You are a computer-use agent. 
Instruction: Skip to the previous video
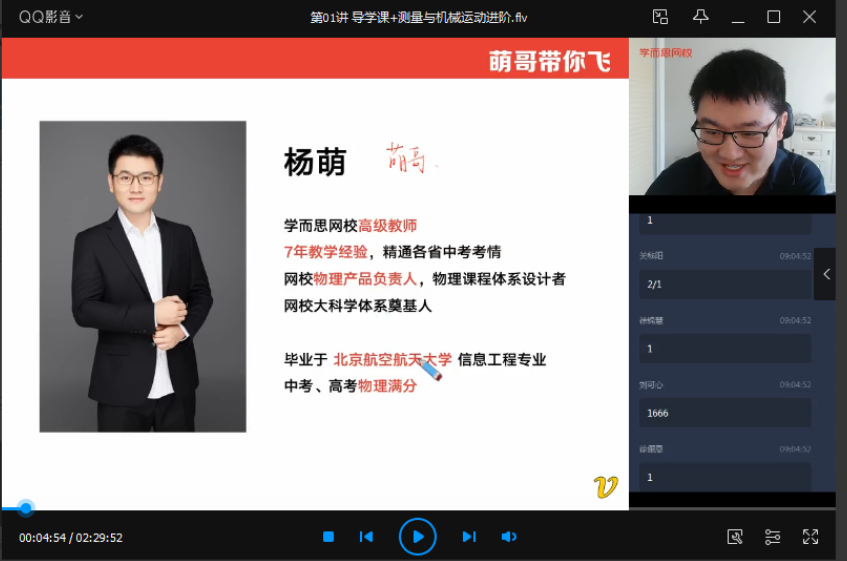click(x=366, y=537)
